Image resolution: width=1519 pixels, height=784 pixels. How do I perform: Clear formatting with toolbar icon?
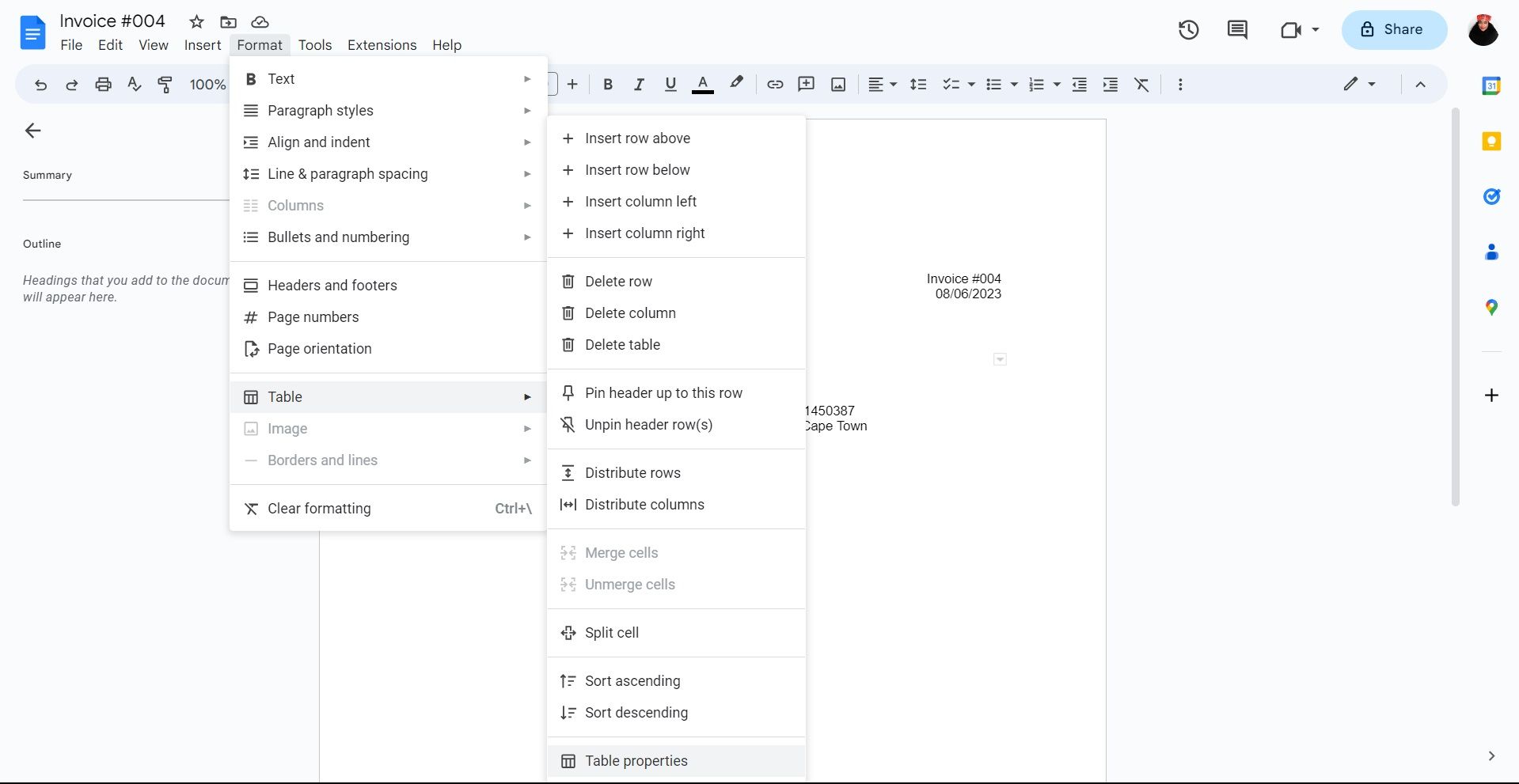[1141, 85]
